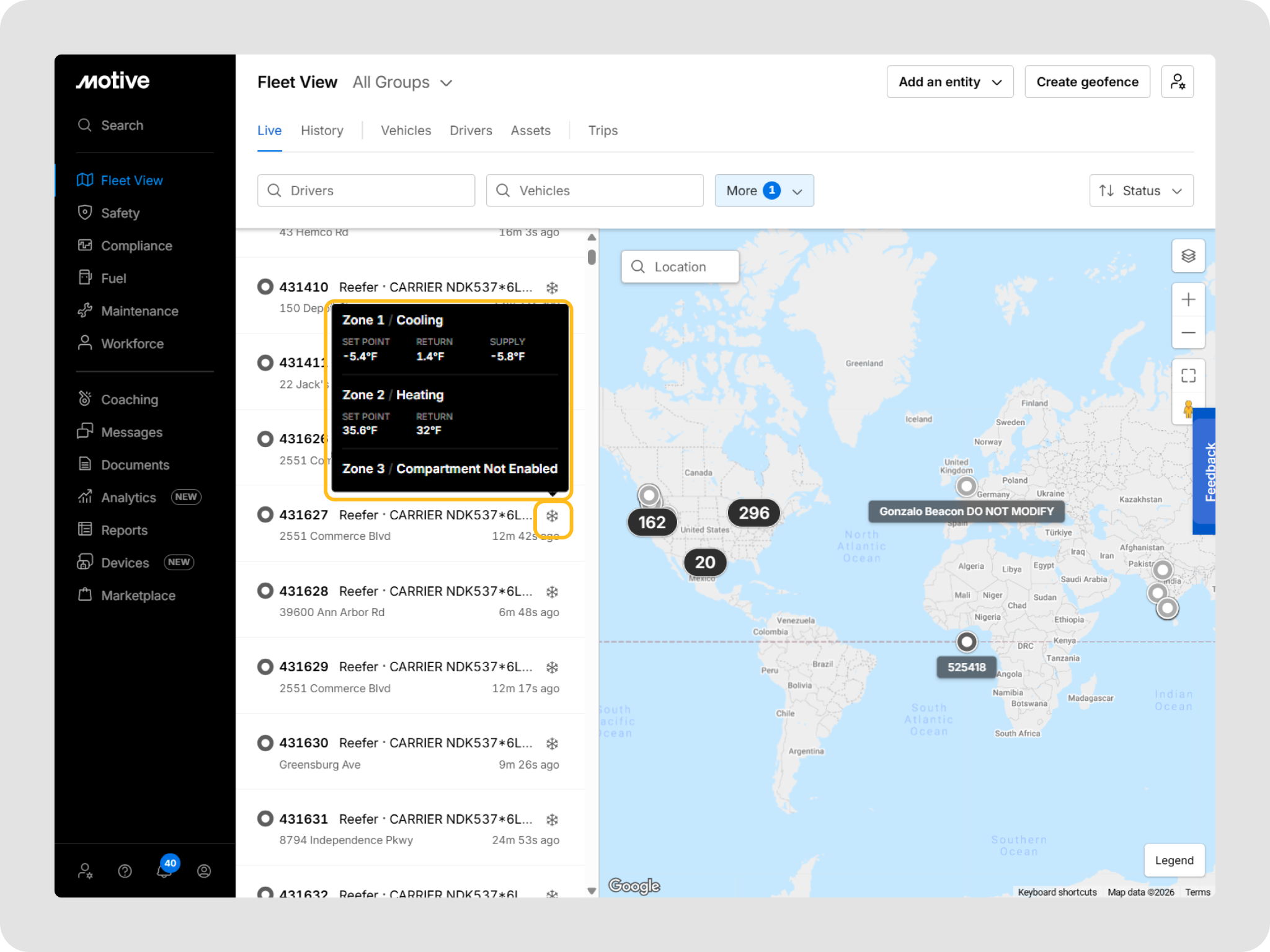Click the Location search field on map
Image resolution: width=1270 pixels, height=952 pixels.
point(680,267)
